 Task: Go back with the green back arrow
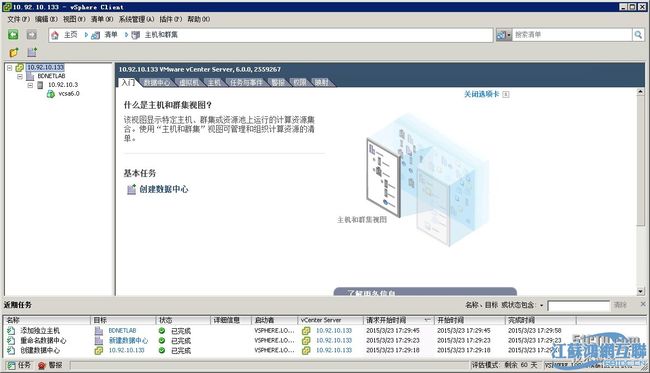point(13,35)
